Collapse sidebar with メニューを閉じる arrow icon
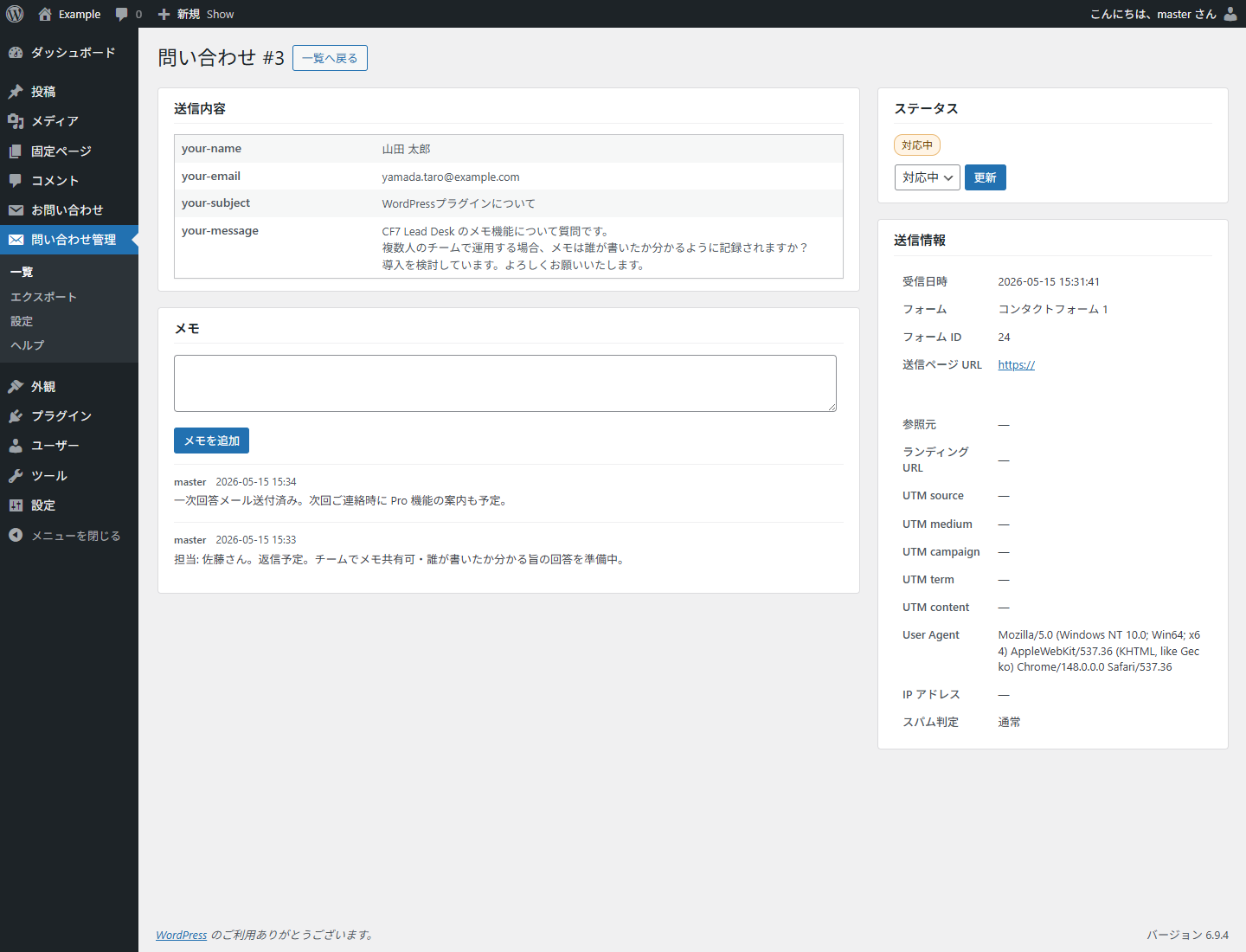Viewport: 1246px width, 952px height. pyautogui.click(x=16, y=536)
